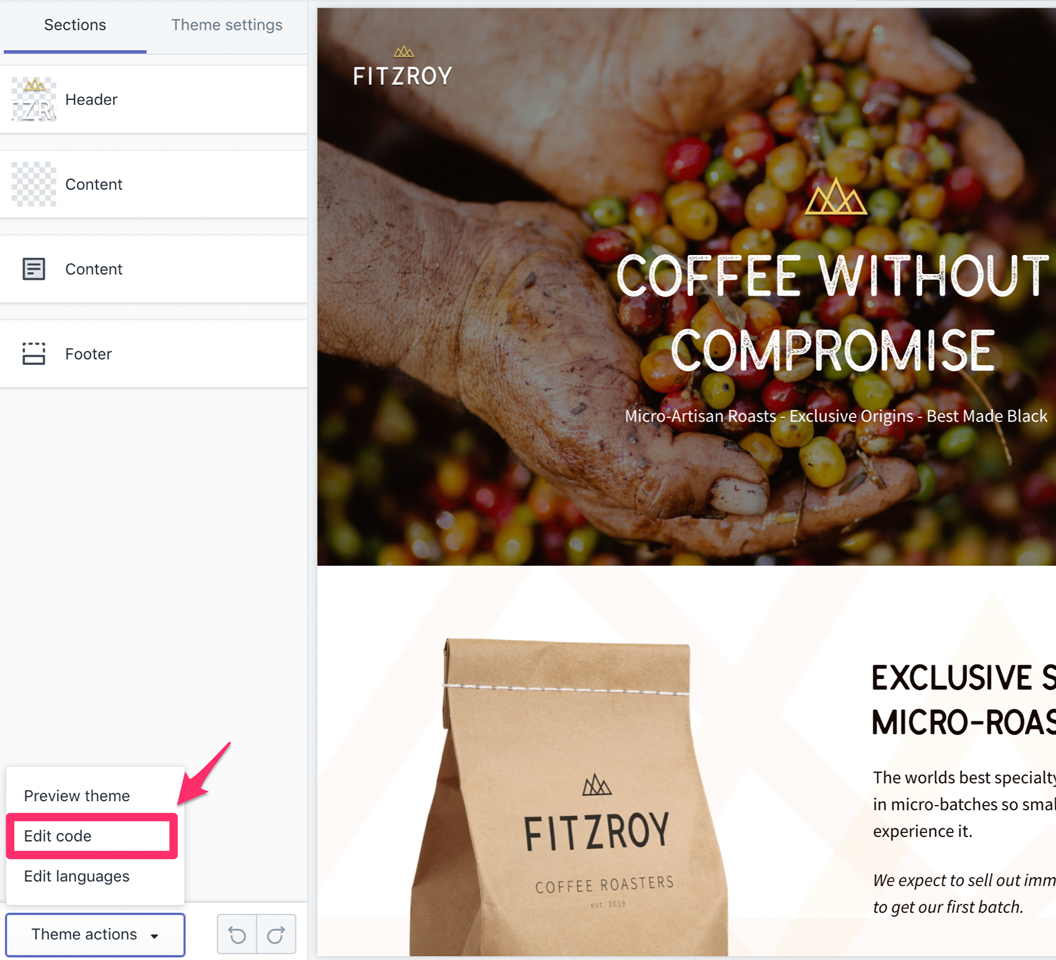Open the Footer section row
Image resolution: width=1056 pixels, height=960 pixels.
[154, 354]
